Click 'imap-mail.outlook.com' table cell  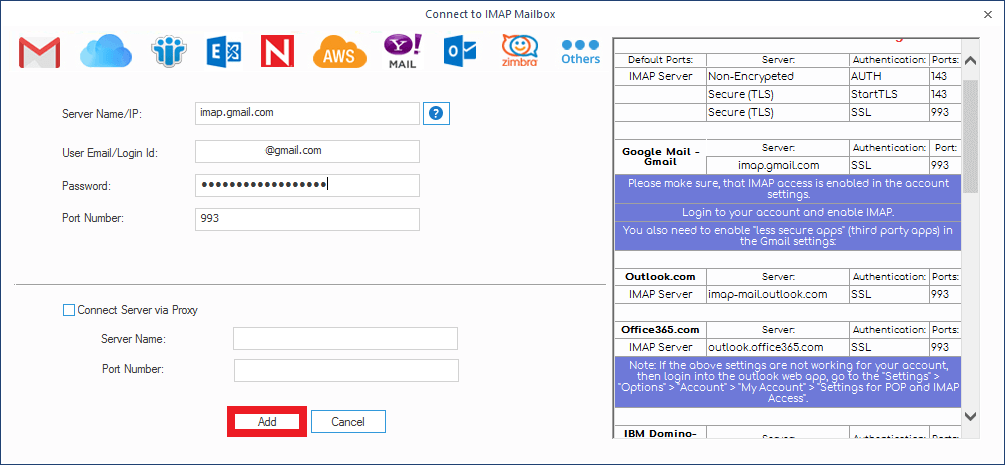(778, 295)
